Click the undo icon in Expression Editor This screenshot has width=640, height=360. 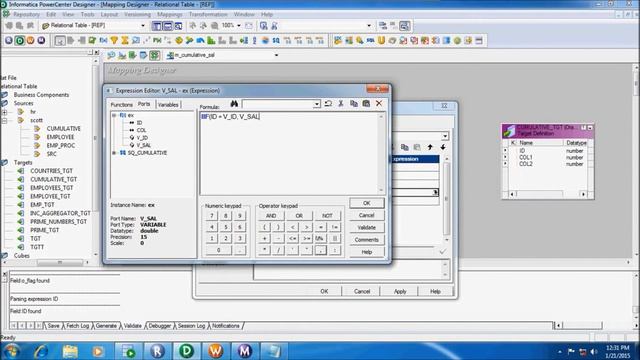(x=328, y=104)
